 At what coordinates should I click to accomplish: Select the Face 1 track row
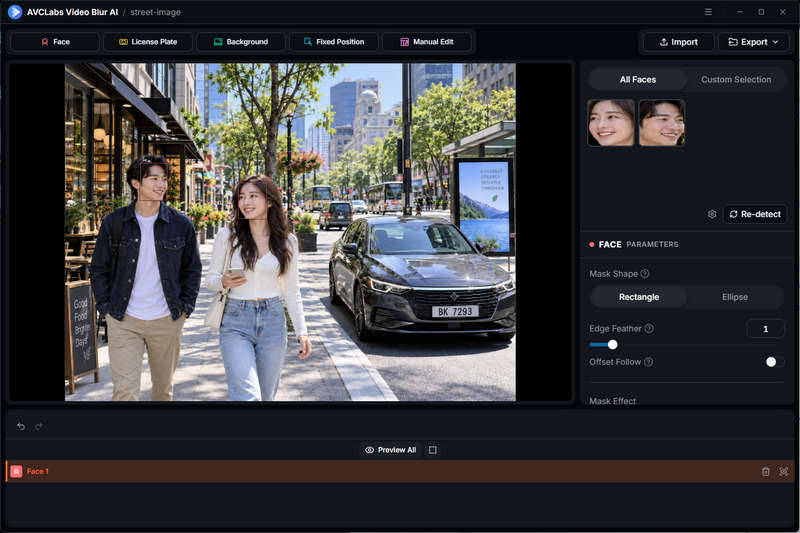click(401, 471)
